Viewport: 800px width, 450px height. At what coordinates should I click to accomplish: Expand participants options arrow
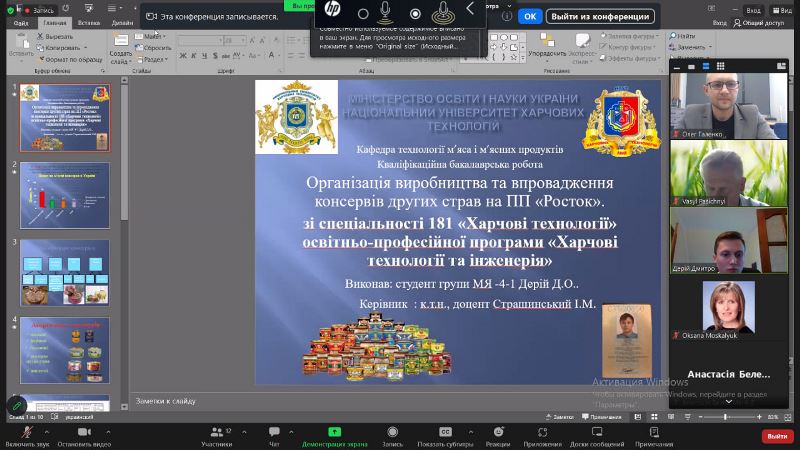[244, 432]
